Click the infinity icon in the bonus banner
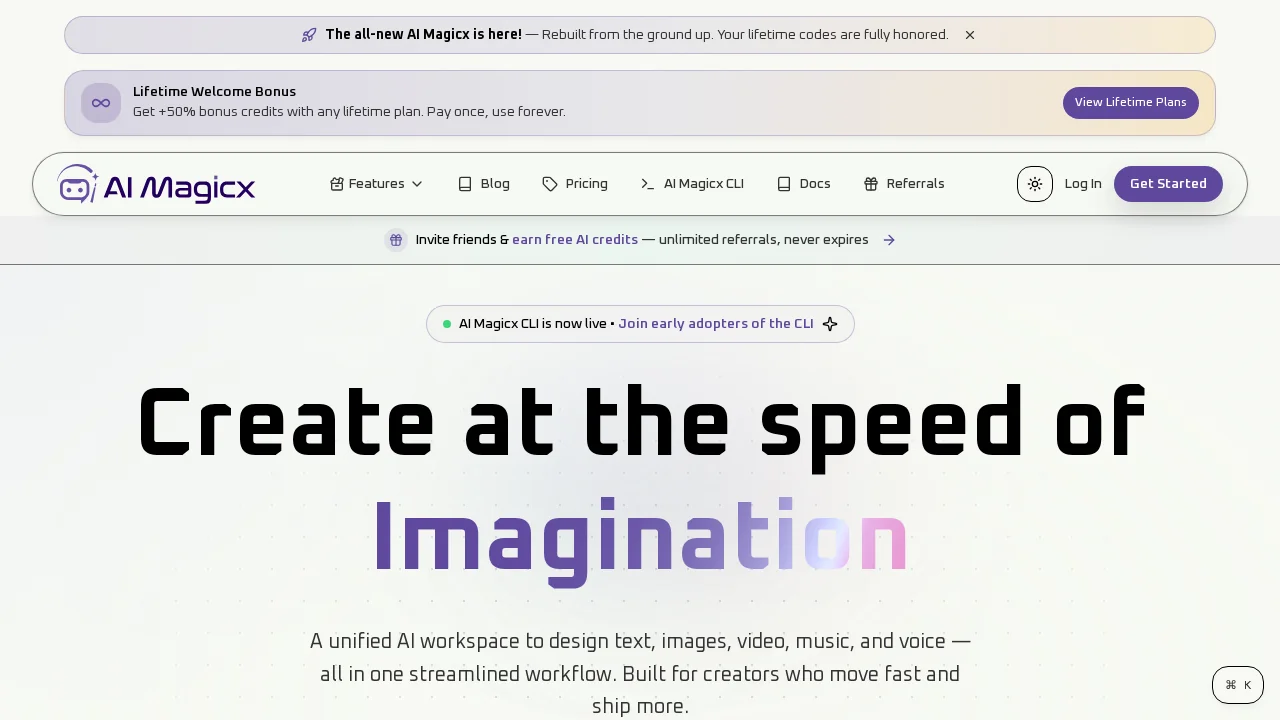 [x=101, y=102]
